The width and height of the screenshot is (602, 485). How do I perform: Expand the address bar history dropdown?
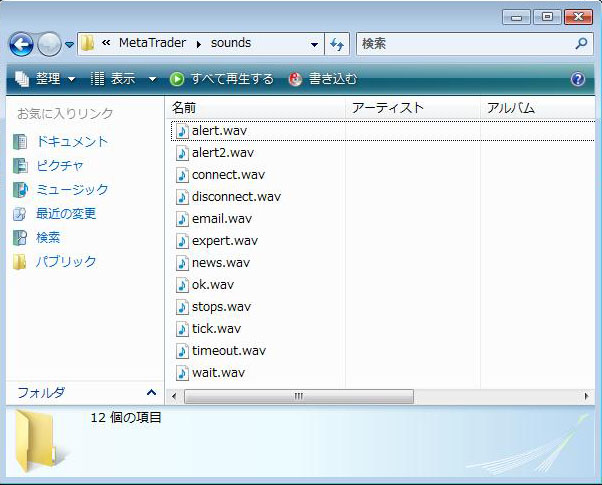tap(314, 44)
